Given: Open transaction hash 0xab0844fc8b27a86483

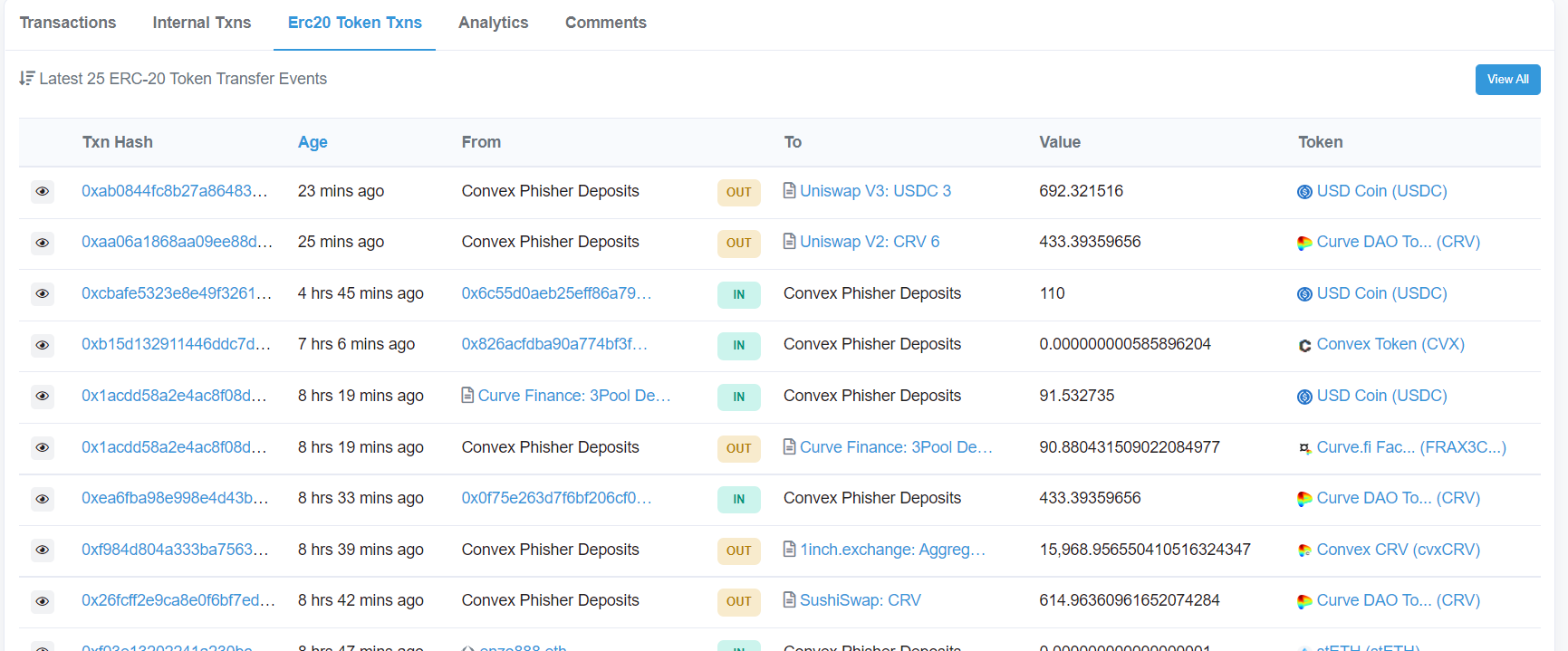Looking at the screenshot, I should pyautogui.click(x=174, y=191).
